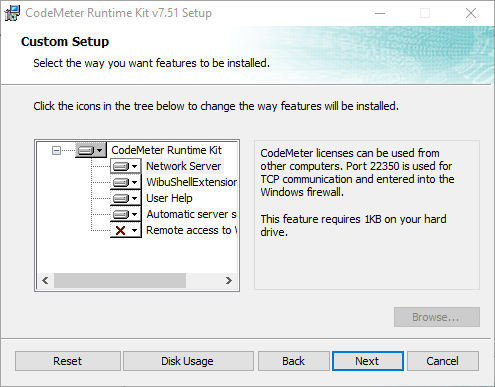The image size is (495, 387).
Task: Collapse the CodeMeter Runtime Kit tree node
Action: point(56,151)
